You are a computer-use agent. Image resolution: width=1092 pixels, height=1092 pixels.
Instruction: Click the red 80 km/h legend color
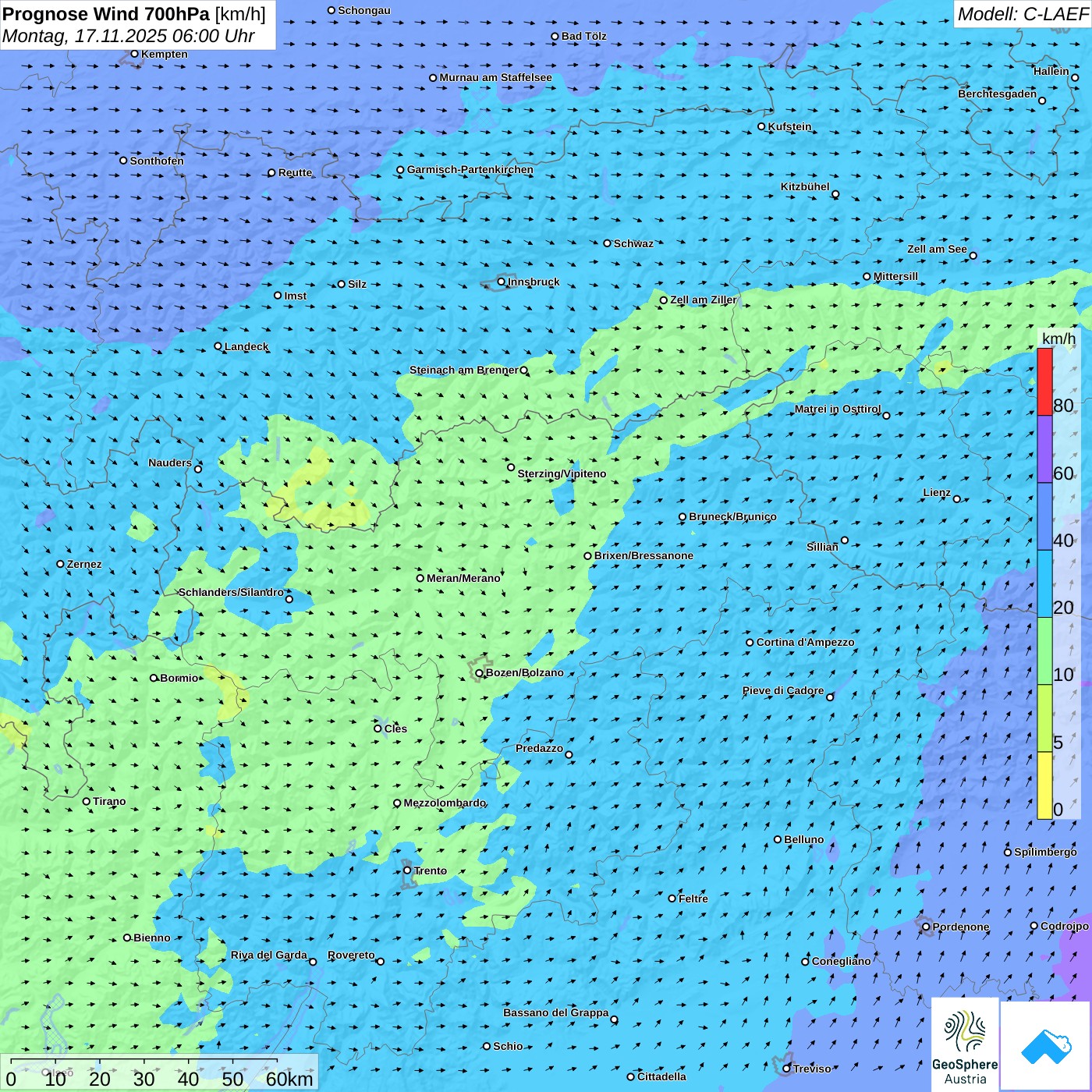pos(1044,381)
